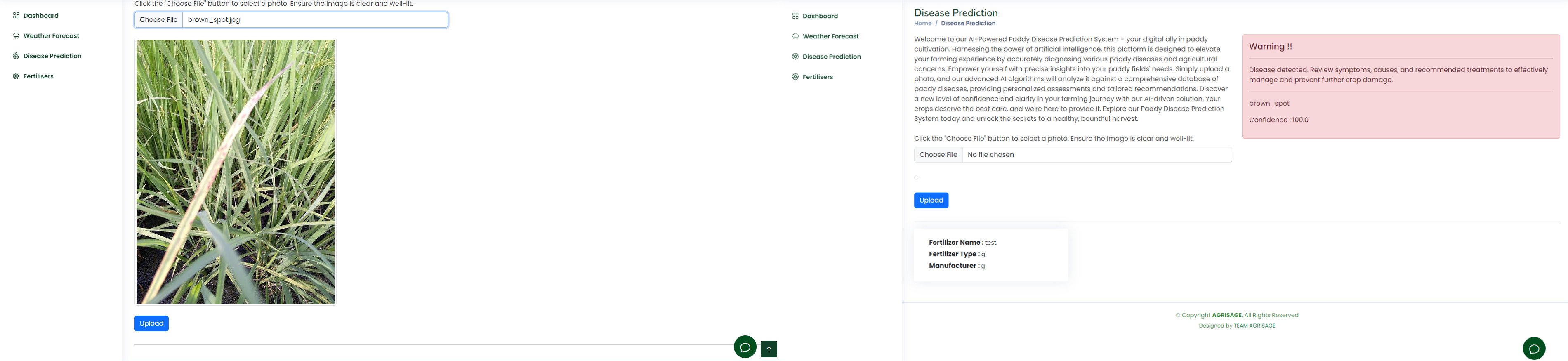The image size is (1568, 361).
Task: Open the chat bubble icon below the copyright footer
Action: (1533, 349)
